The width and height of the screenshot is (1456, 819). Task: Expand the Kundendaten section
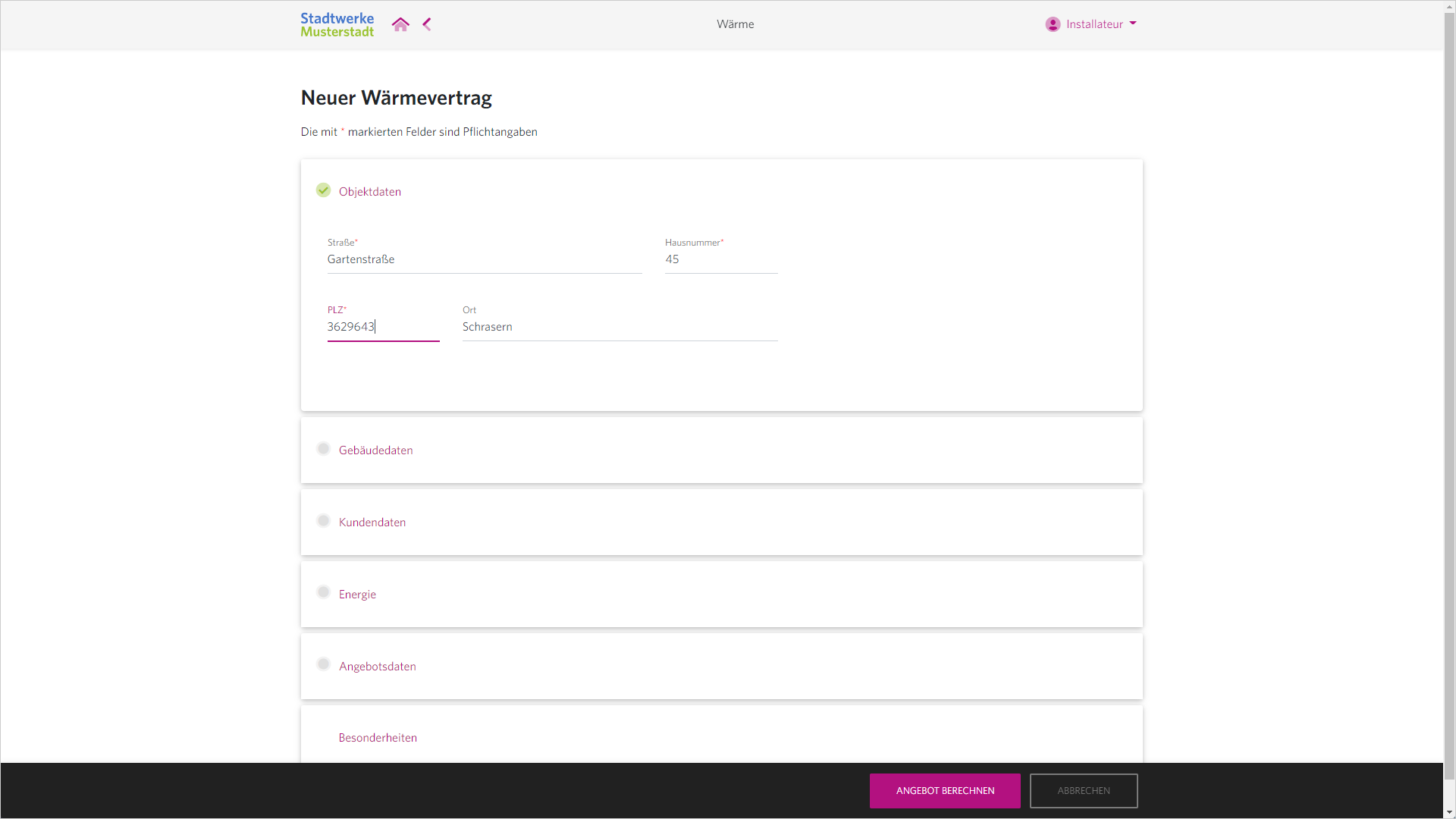[372, 522]
